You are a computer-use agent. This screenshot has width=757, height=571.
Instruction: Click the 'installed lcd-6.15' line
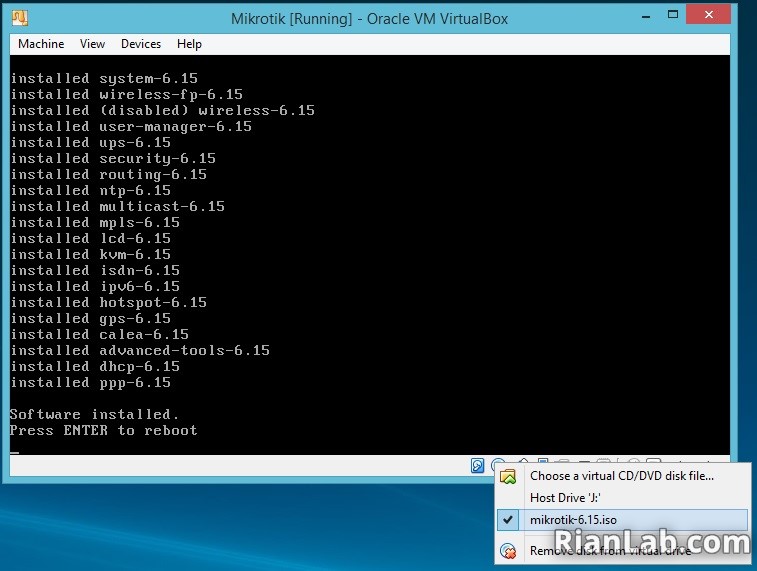coord(91,238)
